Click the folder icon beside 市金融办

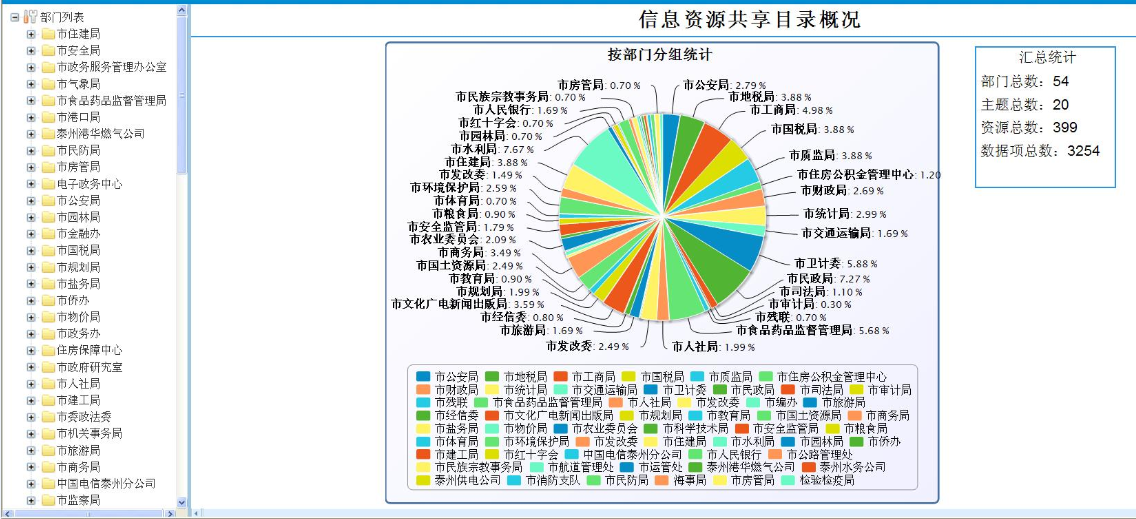47,234
